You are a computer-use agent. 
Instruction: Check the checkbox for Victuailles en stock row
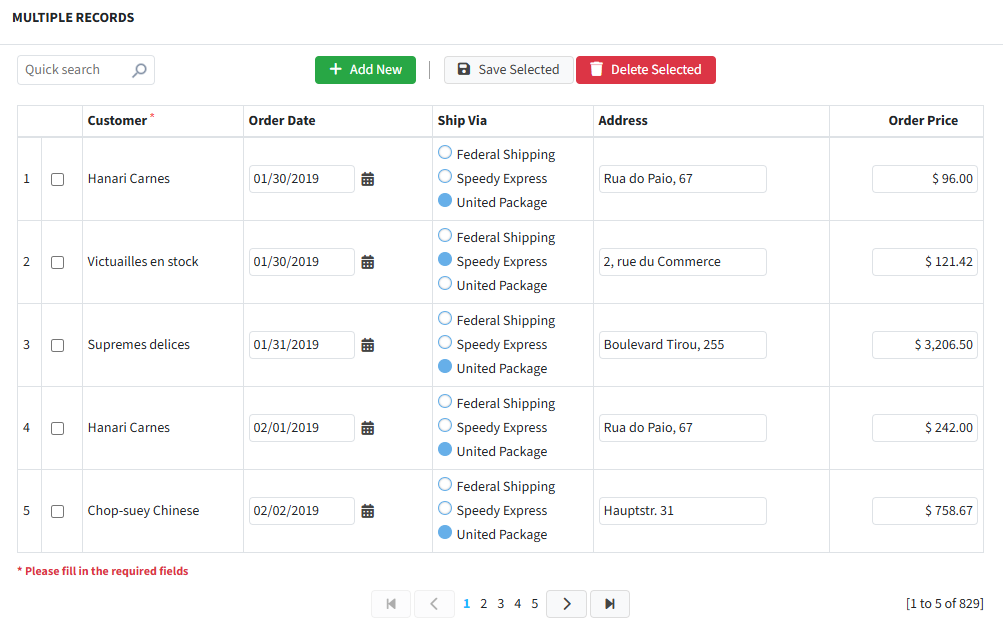tap(57, 262)
